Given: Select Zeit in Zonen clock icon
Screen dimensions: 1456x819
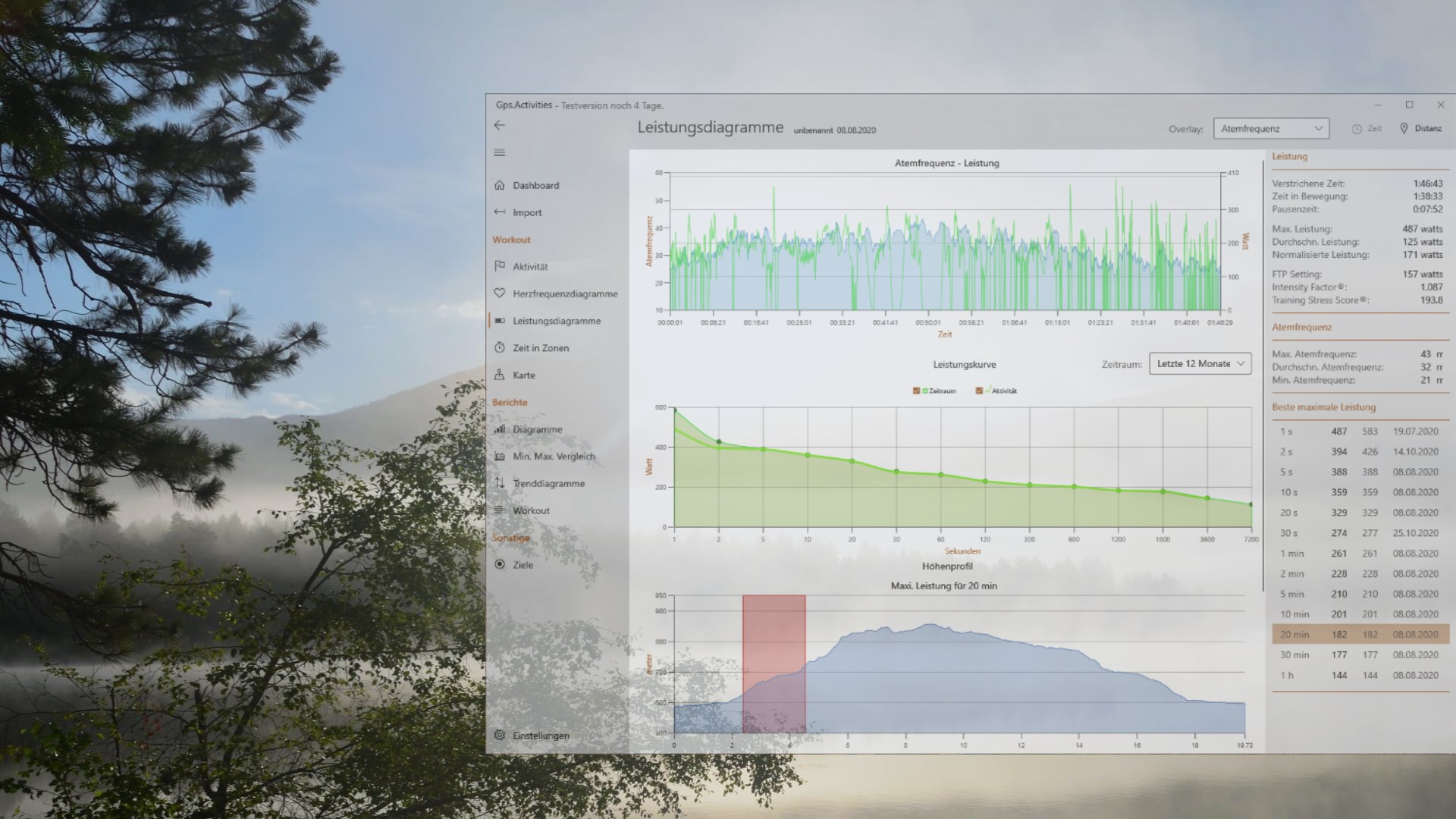Looking at the screenshot, I should 499,348.
